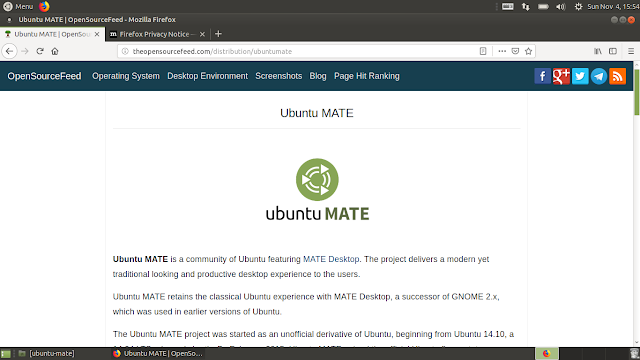Open the RSS feed icon

coord(618,76)
